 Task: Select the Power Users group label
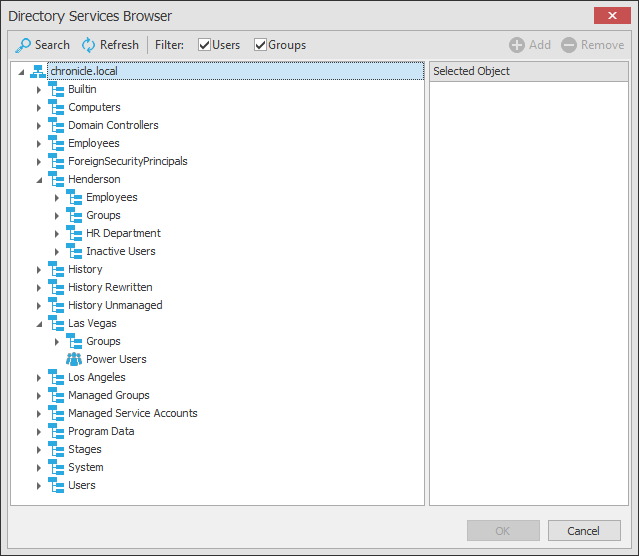tap(116, 359)
